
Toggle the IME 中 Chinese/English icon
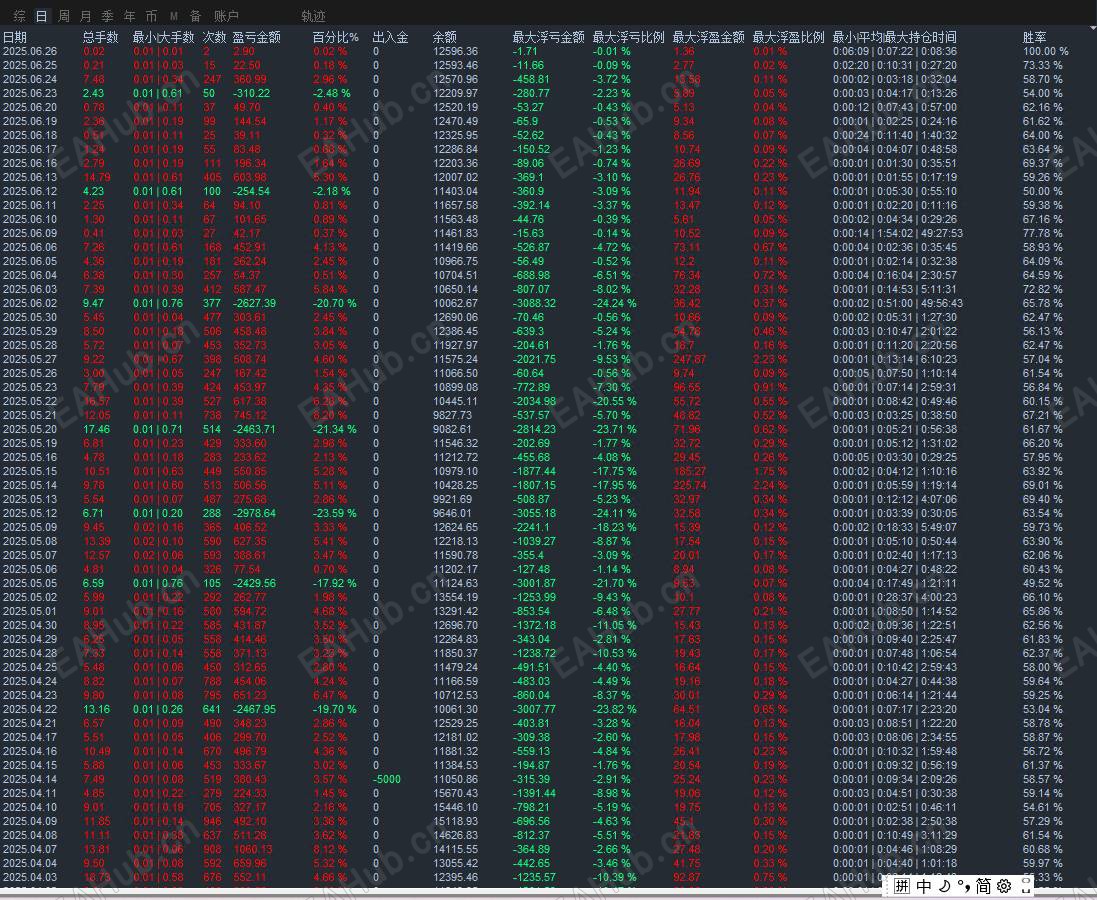click(923, 886)
